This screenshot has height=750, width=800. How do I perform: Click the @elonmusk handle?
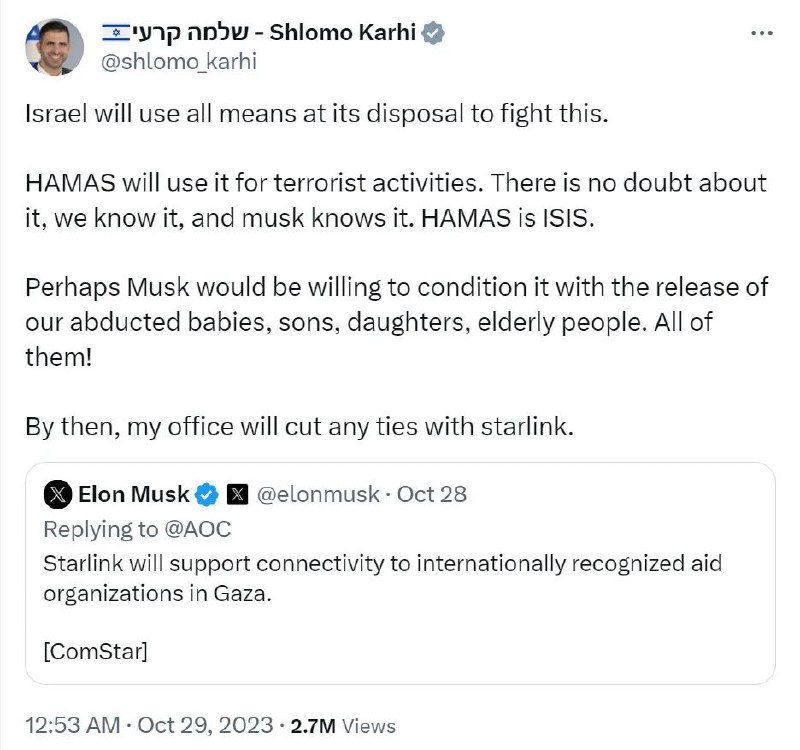pos(318,494)
